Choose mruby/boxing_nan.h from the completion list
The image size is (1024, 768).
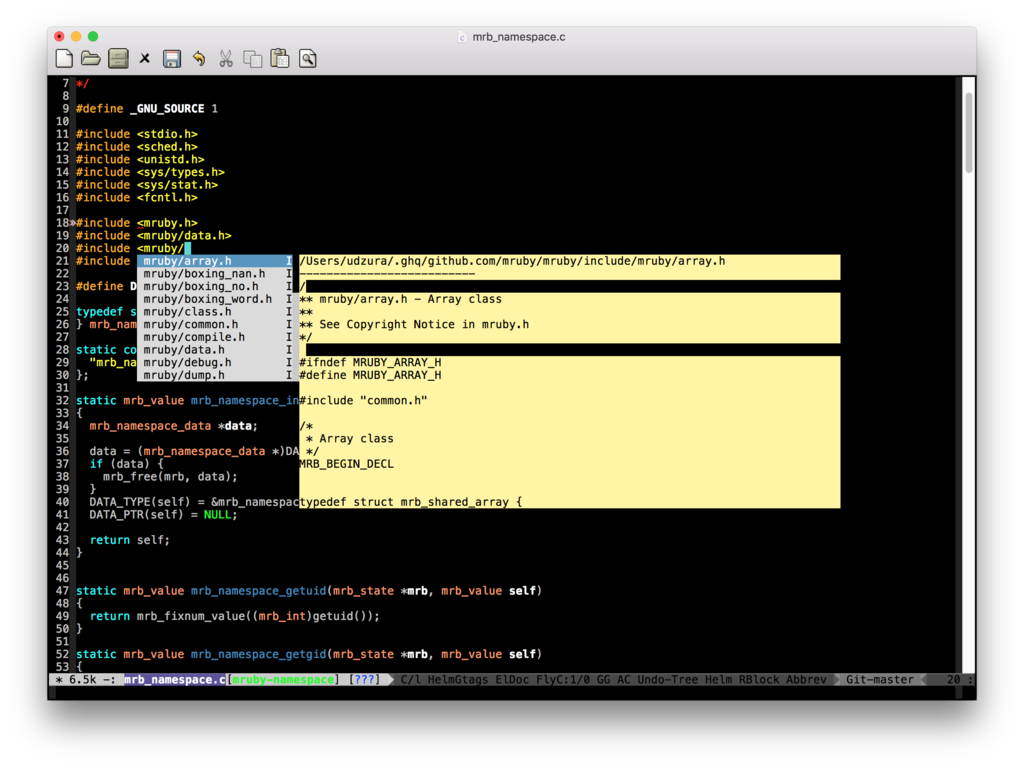tap(214, 274)
